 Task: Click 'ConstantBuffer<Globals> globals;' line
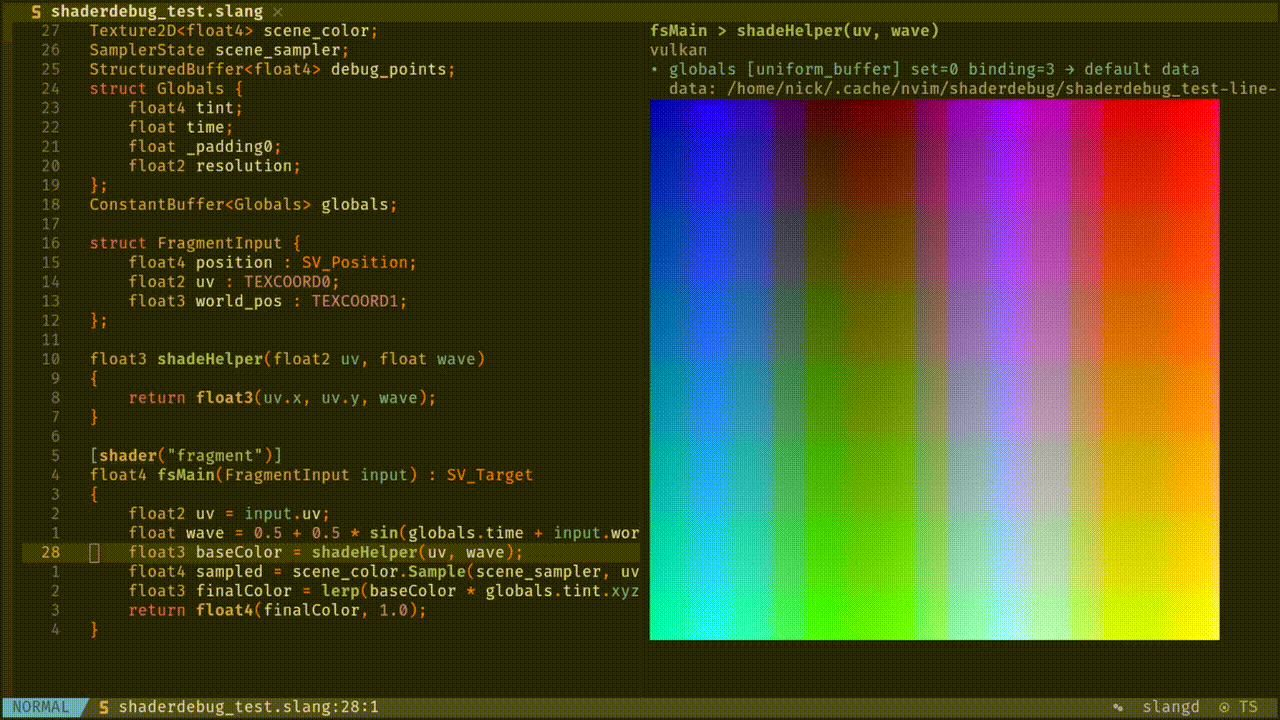coord(244,205)
